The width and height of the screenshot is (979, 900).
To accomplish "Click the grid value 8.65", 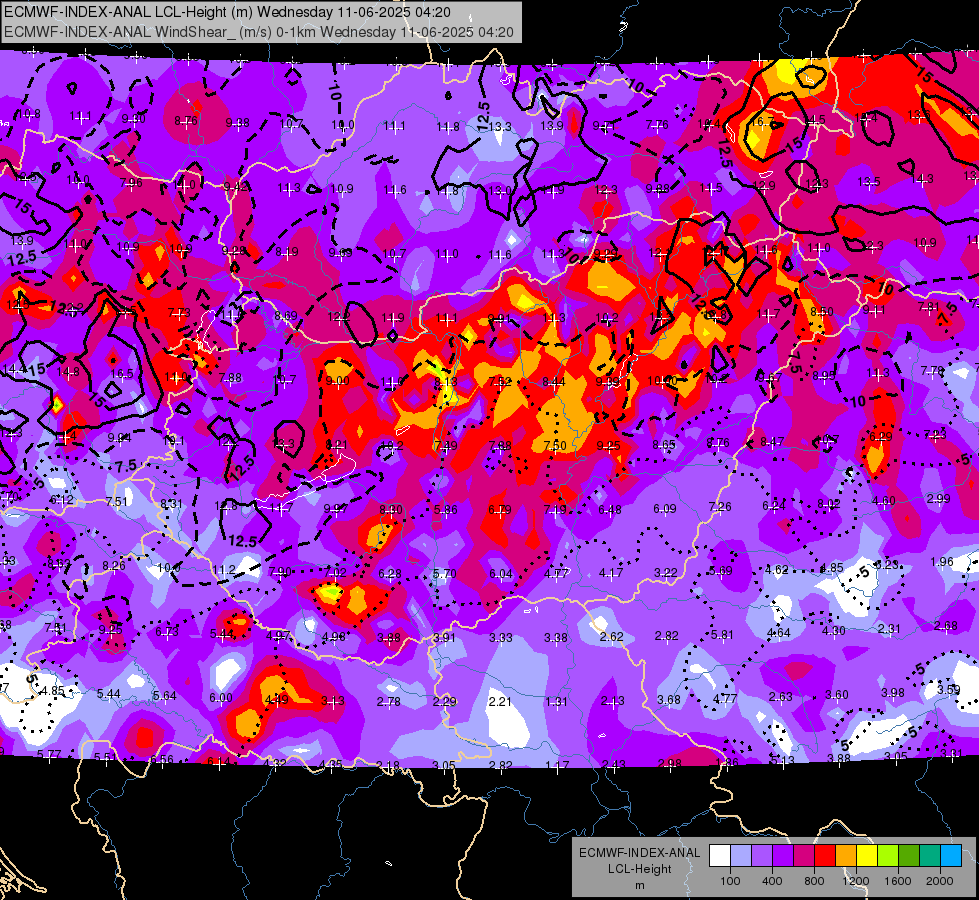I will click(x=664, y=445).
